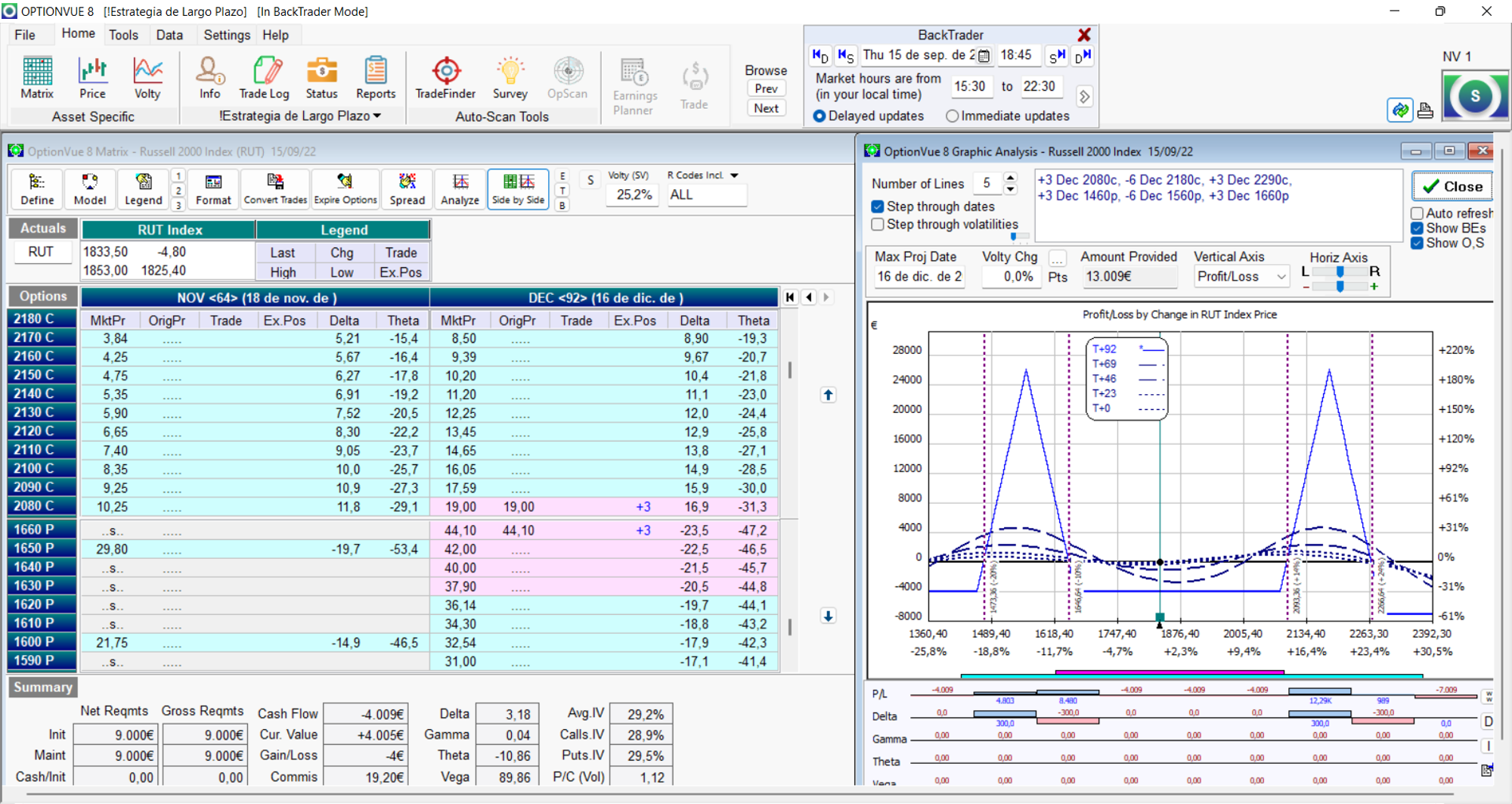Image resolution: width=1512 pixels, height=804 pixels.
Task: Click the Expire Options icon
Action: tap(345, 189)
